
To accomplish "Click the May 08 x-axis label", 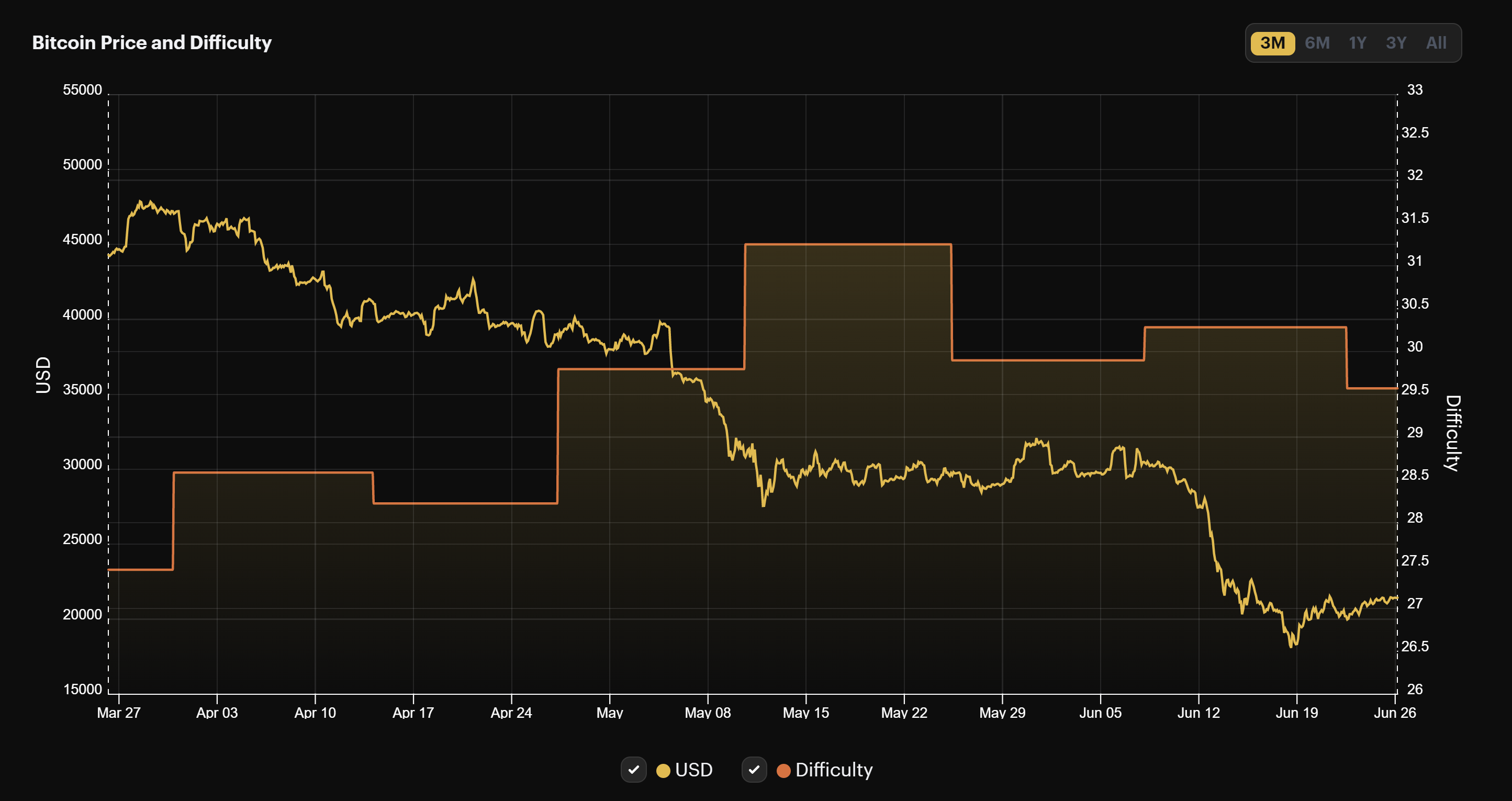I will tap(708, 713).
